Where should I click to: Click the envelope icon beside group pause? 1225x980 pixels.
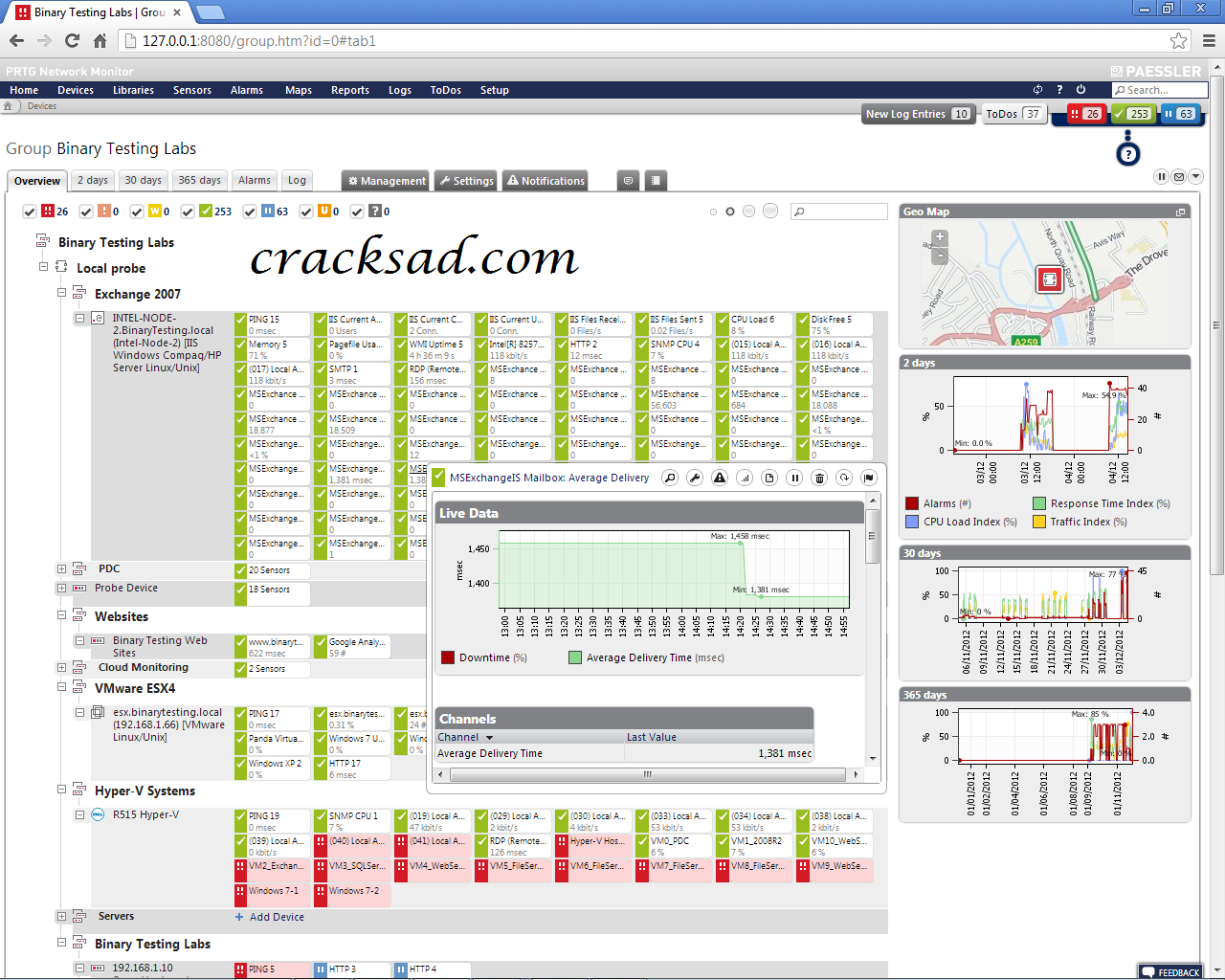pyautogui.click(x=1179, y=177)
